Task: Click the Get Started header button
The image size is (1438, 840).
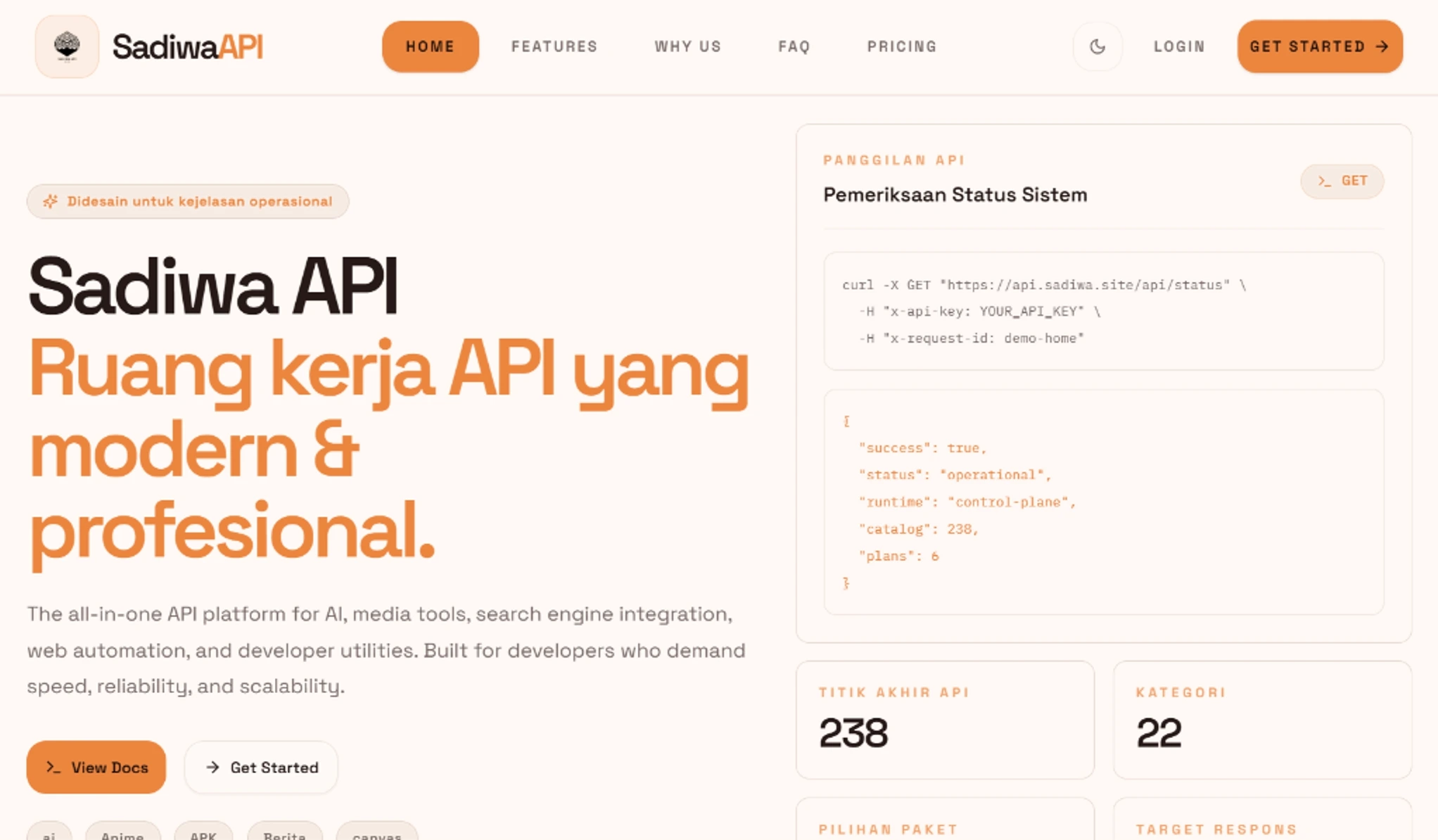Action: (1320, 46)
